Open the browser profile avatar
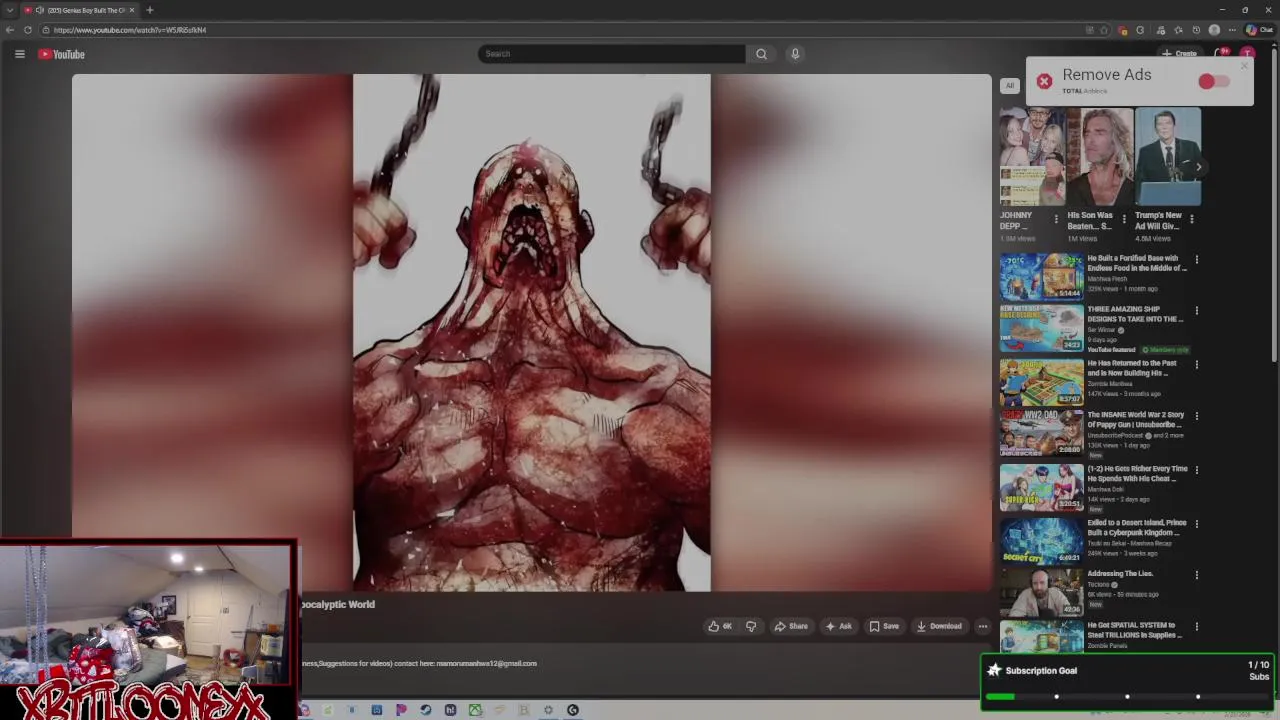The image size is (1280, 720). (1214, 30)
